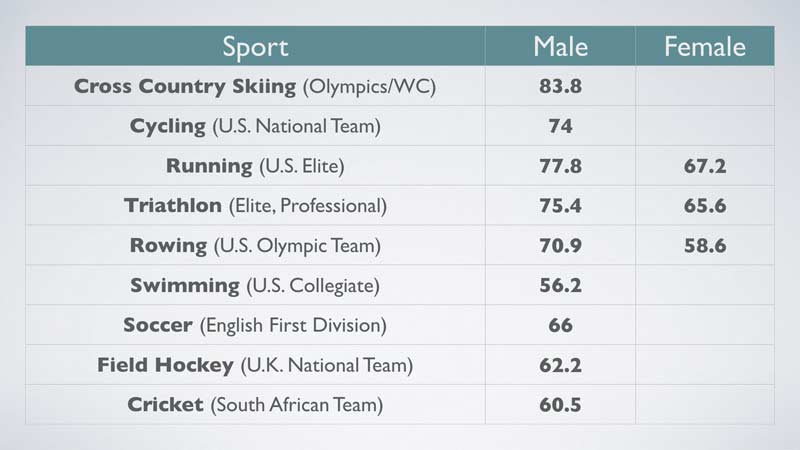The image size is (800, 450).
Task: Click the Soccer (English First Division) label
Action: (255, 325)
